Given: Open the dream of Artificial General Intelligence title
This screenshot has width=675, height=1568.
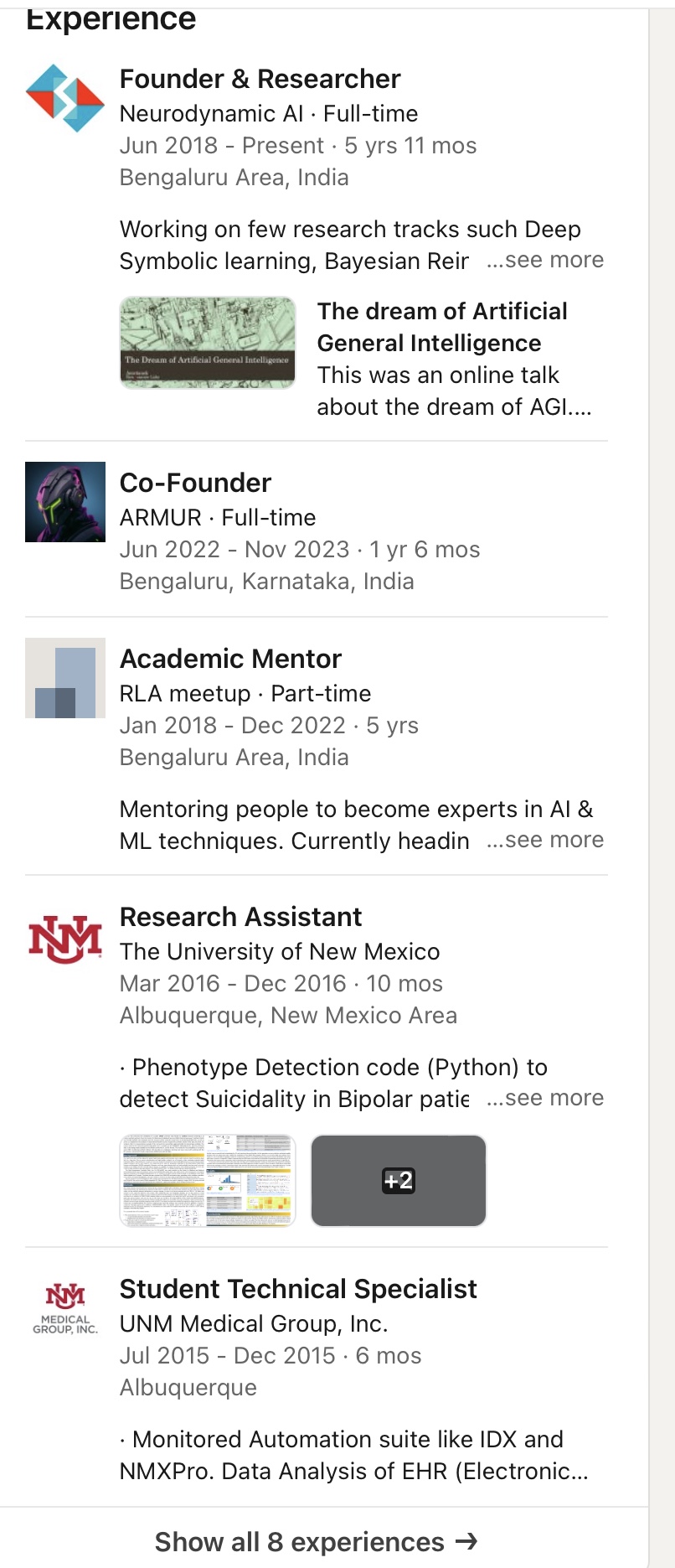Looking at the screenshot, I should pyautogui.click(x=442, y=327).
